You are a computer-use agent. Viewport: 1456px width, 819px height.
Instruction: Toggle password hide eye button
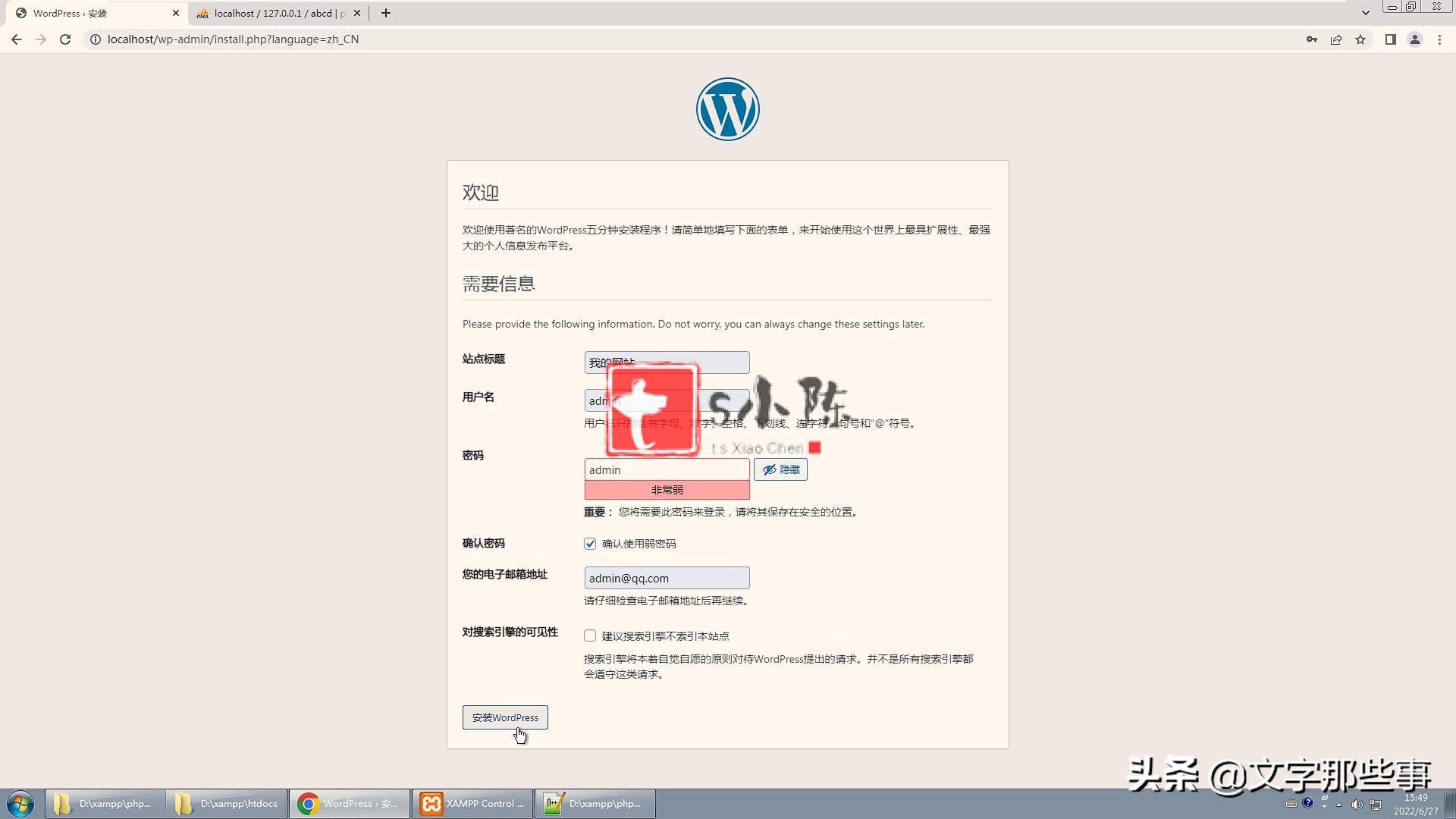(x=780, y=469)
